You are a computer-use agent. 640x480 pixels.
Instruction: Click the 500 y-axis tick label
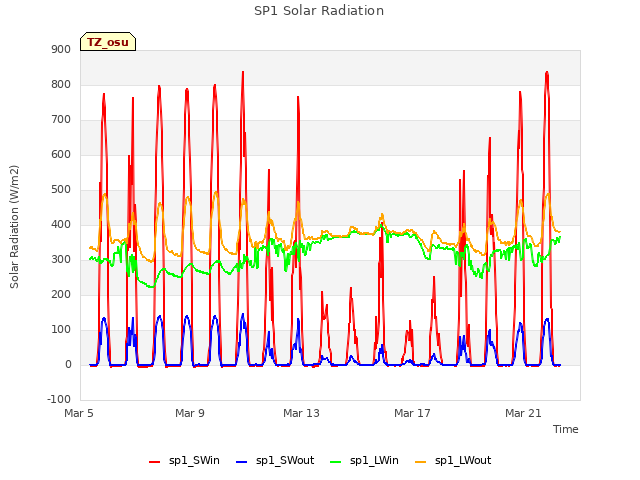pos(61,190)
